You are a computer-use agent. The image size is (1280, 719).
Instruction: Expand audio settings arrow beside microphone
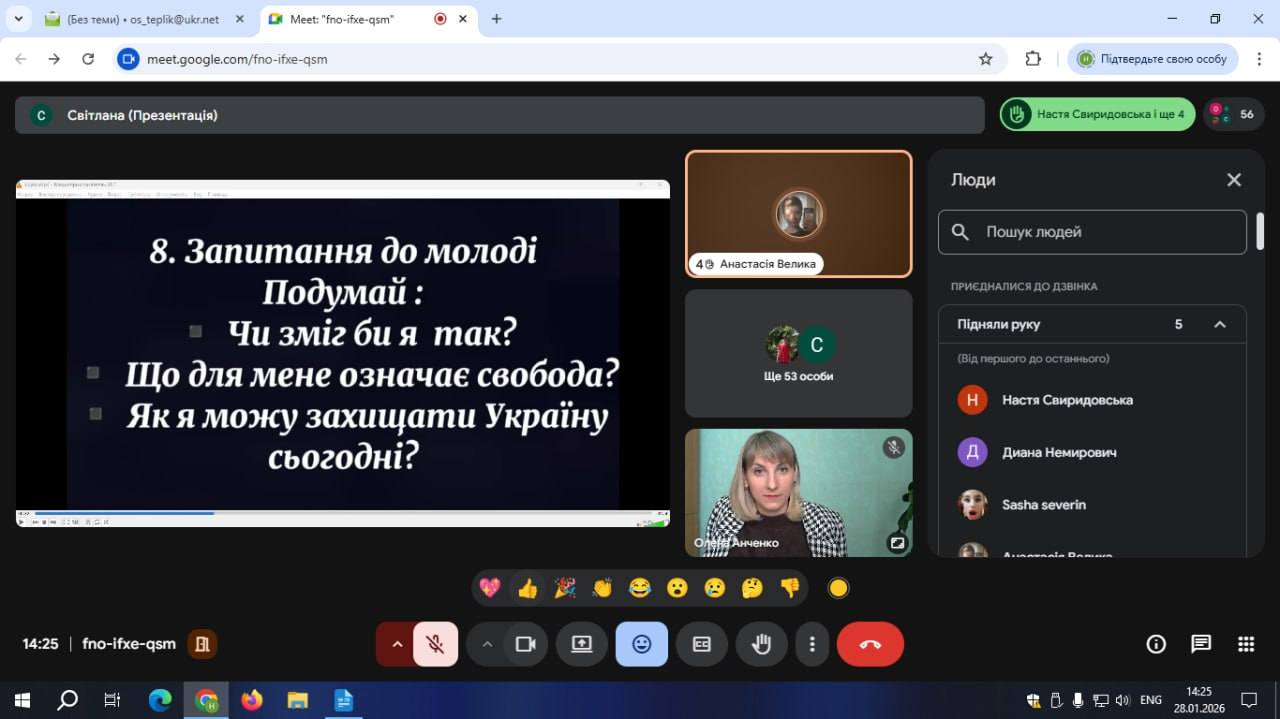click(397, 644)
